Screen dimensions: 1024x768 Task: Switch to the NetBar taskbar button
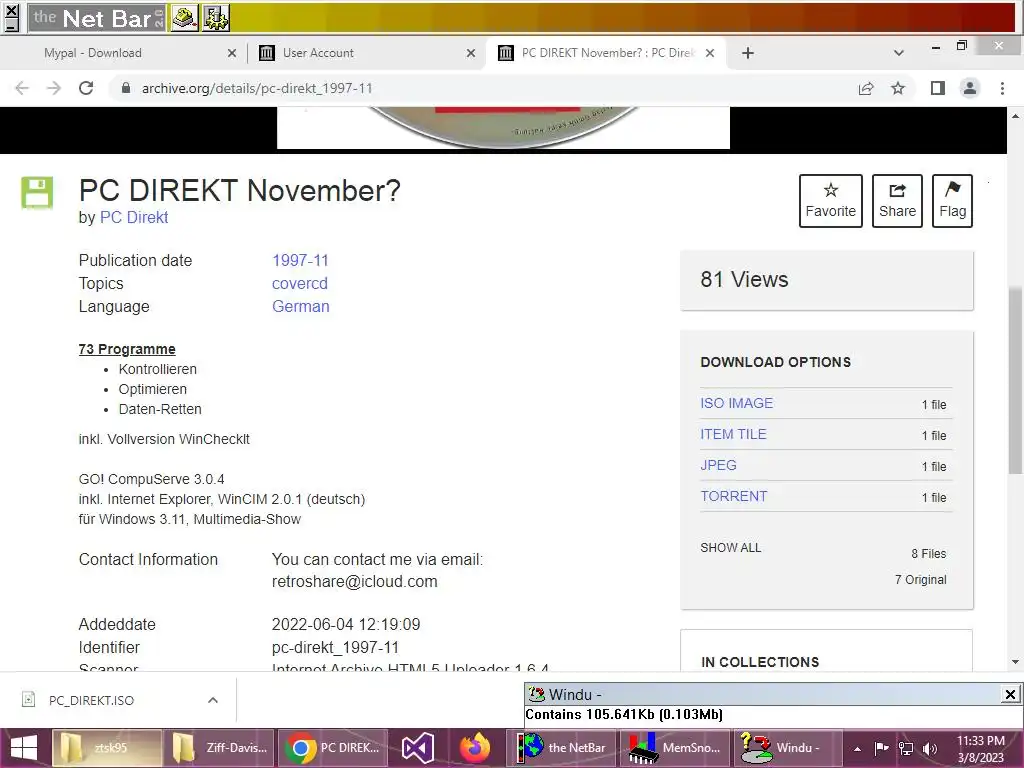pos(561,748)
